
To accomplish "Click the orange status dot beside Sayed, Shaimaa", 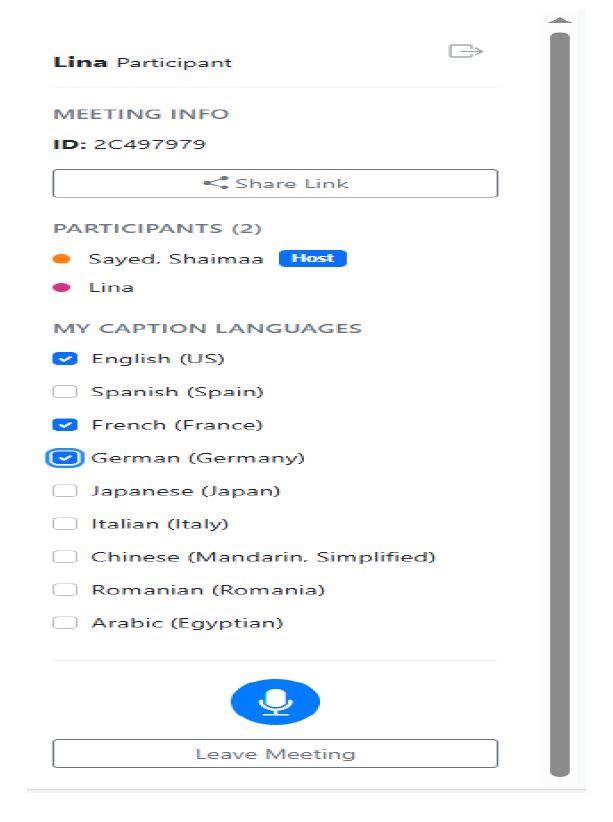I will point(64,257).
